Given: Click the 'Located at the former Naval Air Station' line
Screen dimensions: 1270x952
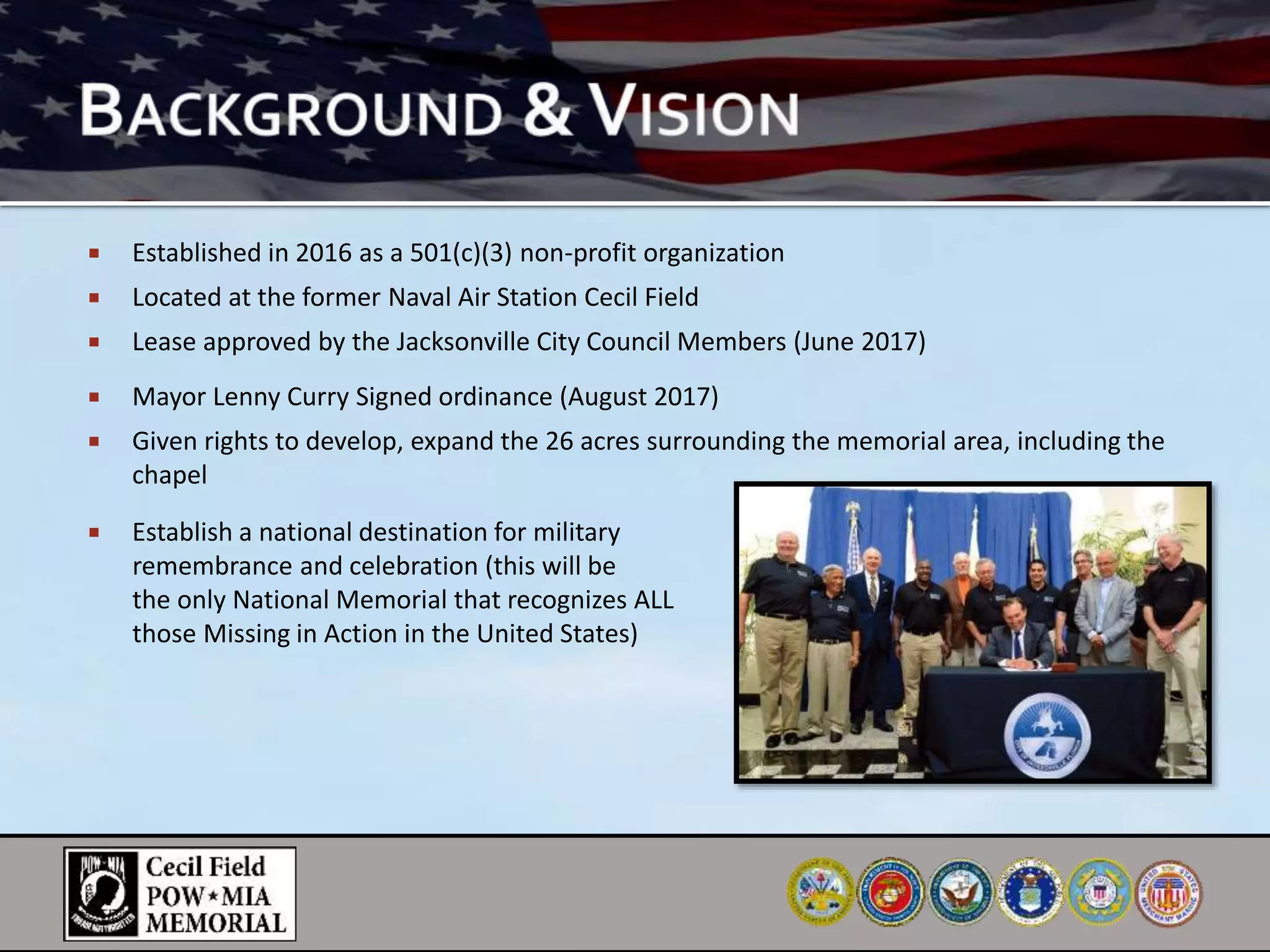Looking at the screenshot, I should (415, 297).
